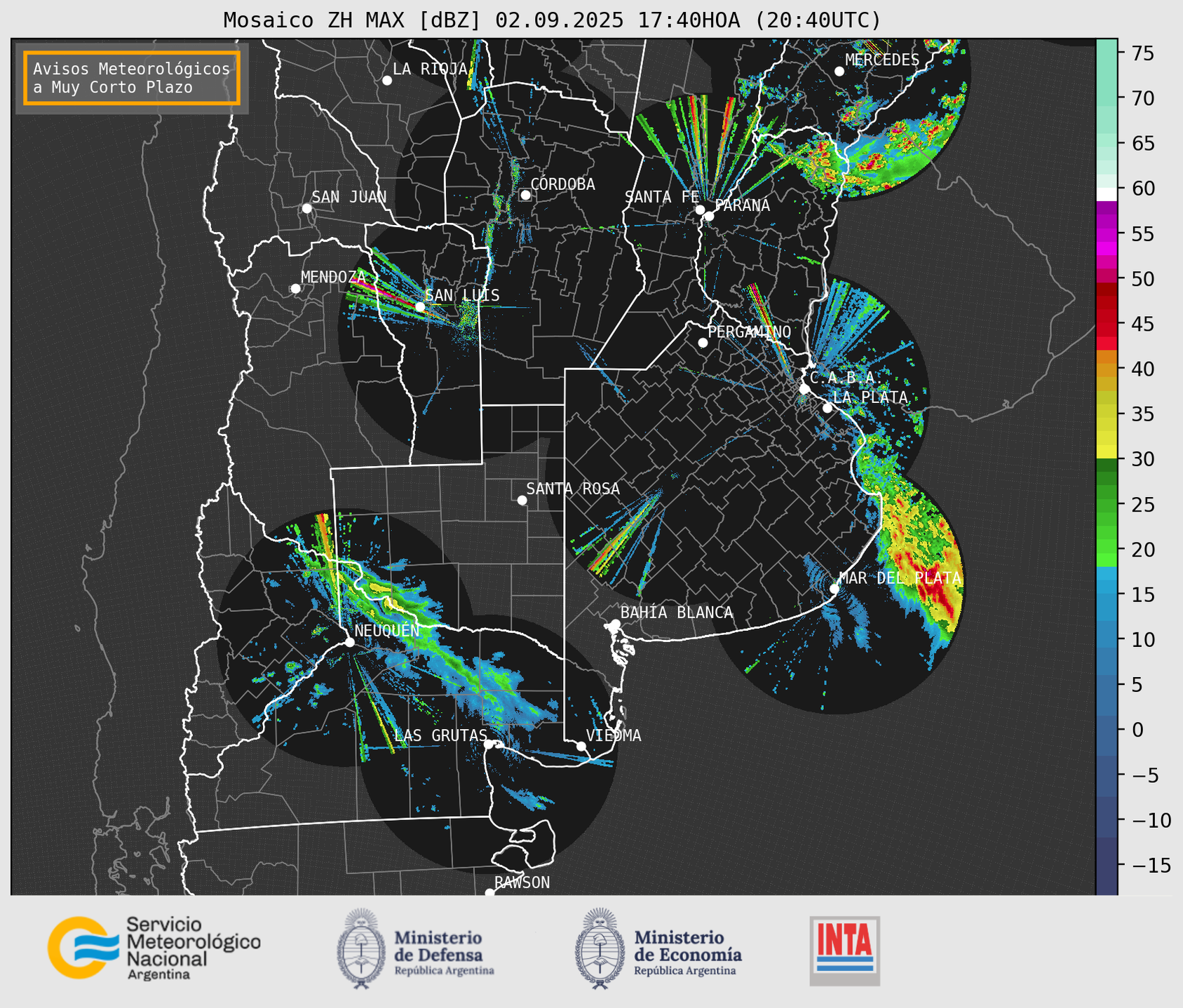1183x1008 pixels.
Task: Click the 40 dBZ orange band on color scale
Action: (1107, 370)
